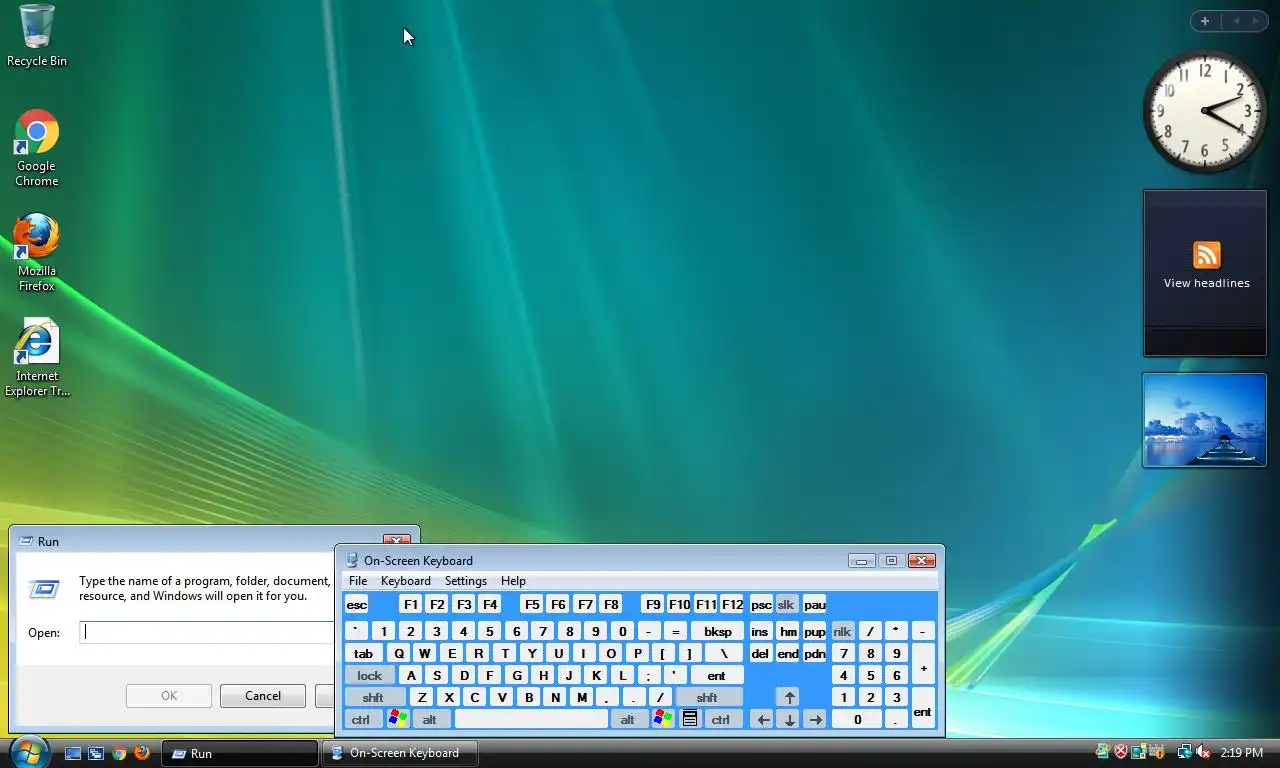1280x768 pixels.
Task: Select the Mozilla Firefox desktop shortcut
Action: click(37, 253)
